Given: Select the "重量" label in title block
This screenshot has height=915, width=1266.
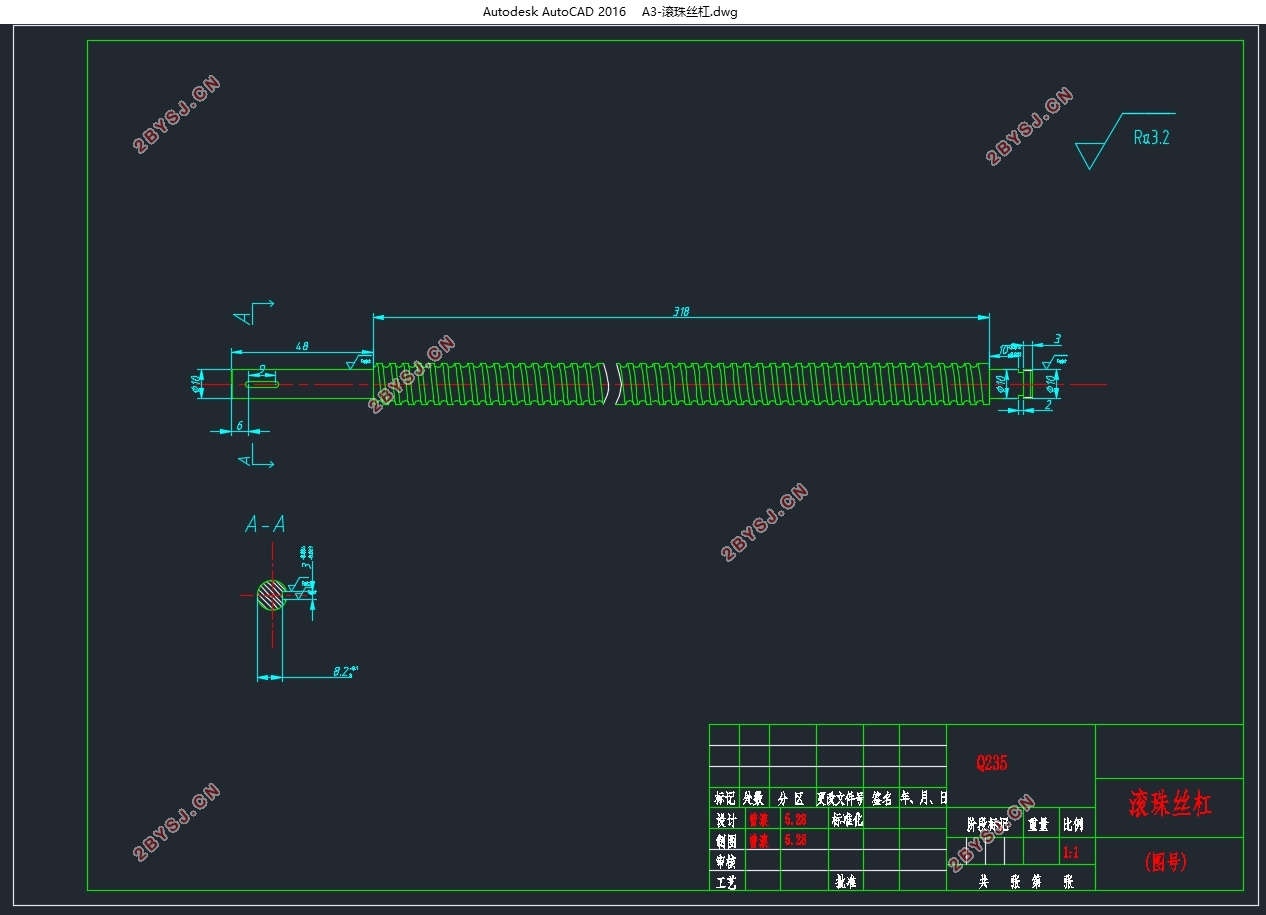Looking at the screenshot, I should (x=1038, y=826).
